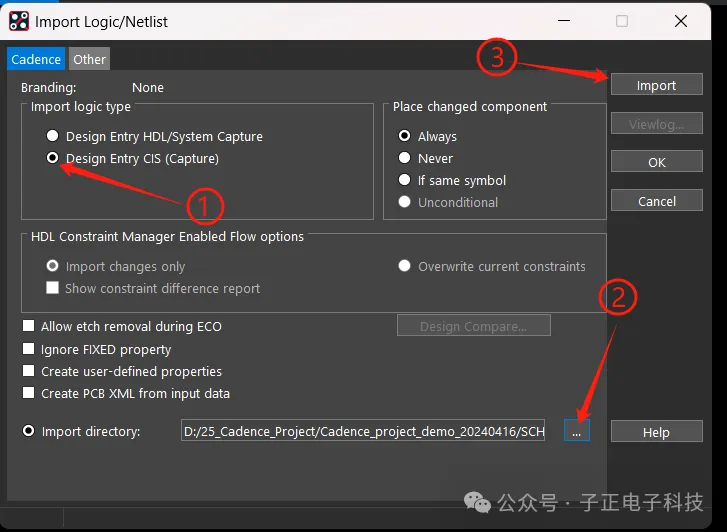Viewport: 727px width, 532px height.
Task: Tick Show constraint difference report checkbox
Action: 52,288
